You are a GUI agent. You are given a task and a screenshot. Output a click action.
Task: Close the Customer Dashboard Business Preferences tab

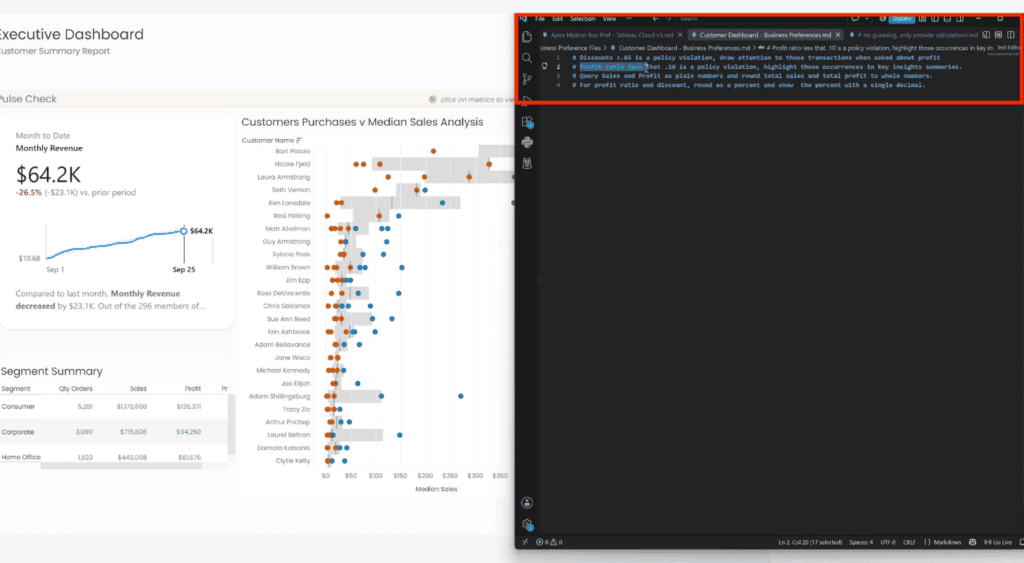click(x=838, y=35)
